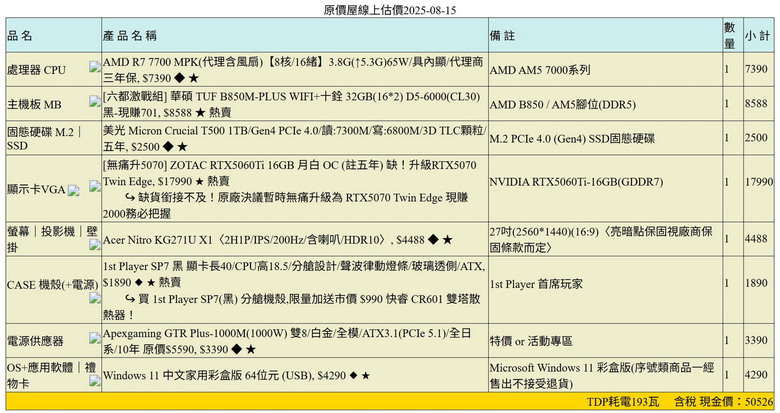The height and width of the screenshot is (413, 780).
Task: Click the image icon in the 處理器 CPU row
Action: click(95, 67)
